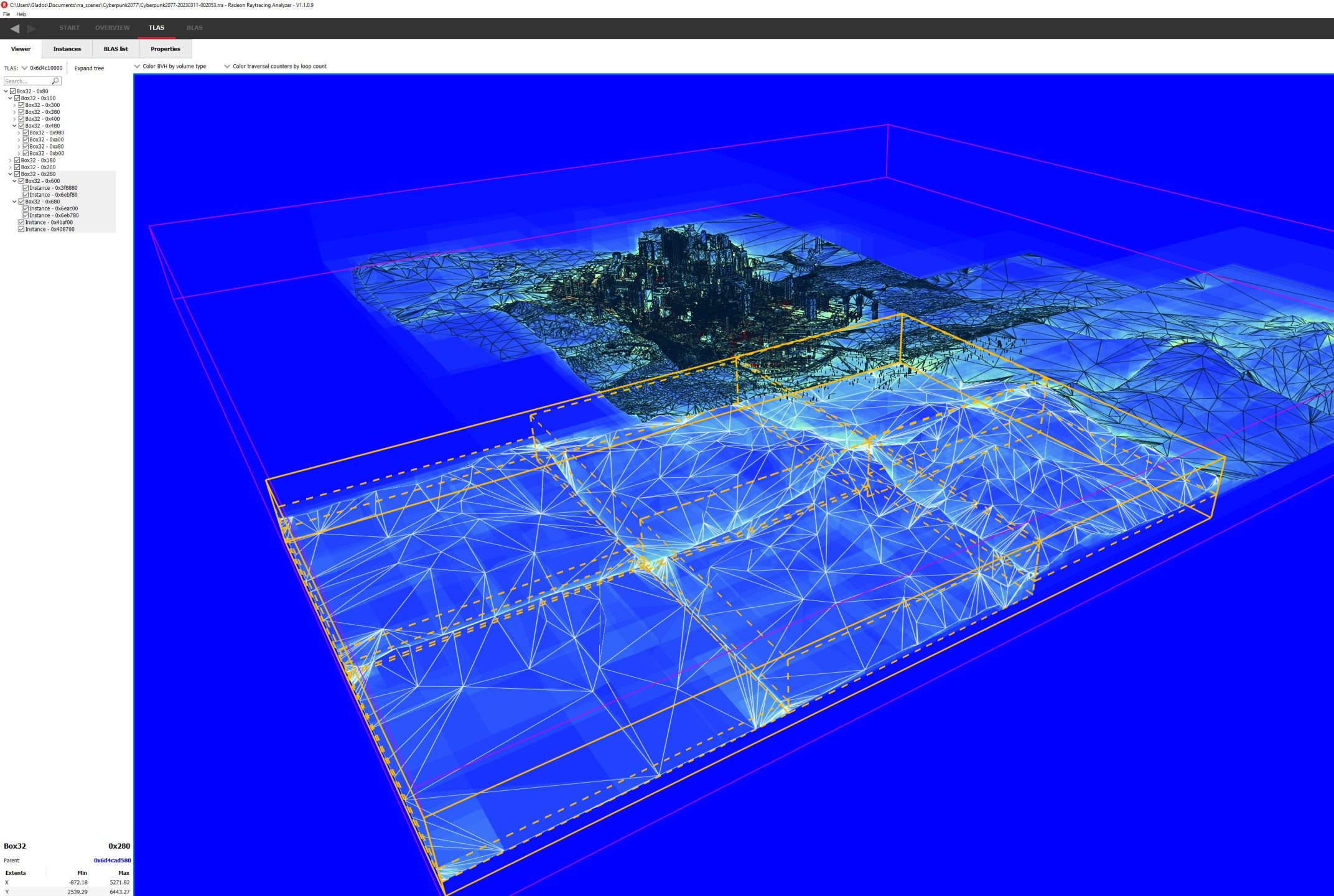This screenshot has height=896, width=1334.
Task: Collapse the Box32 - 0x280 node
Action: 10,174
